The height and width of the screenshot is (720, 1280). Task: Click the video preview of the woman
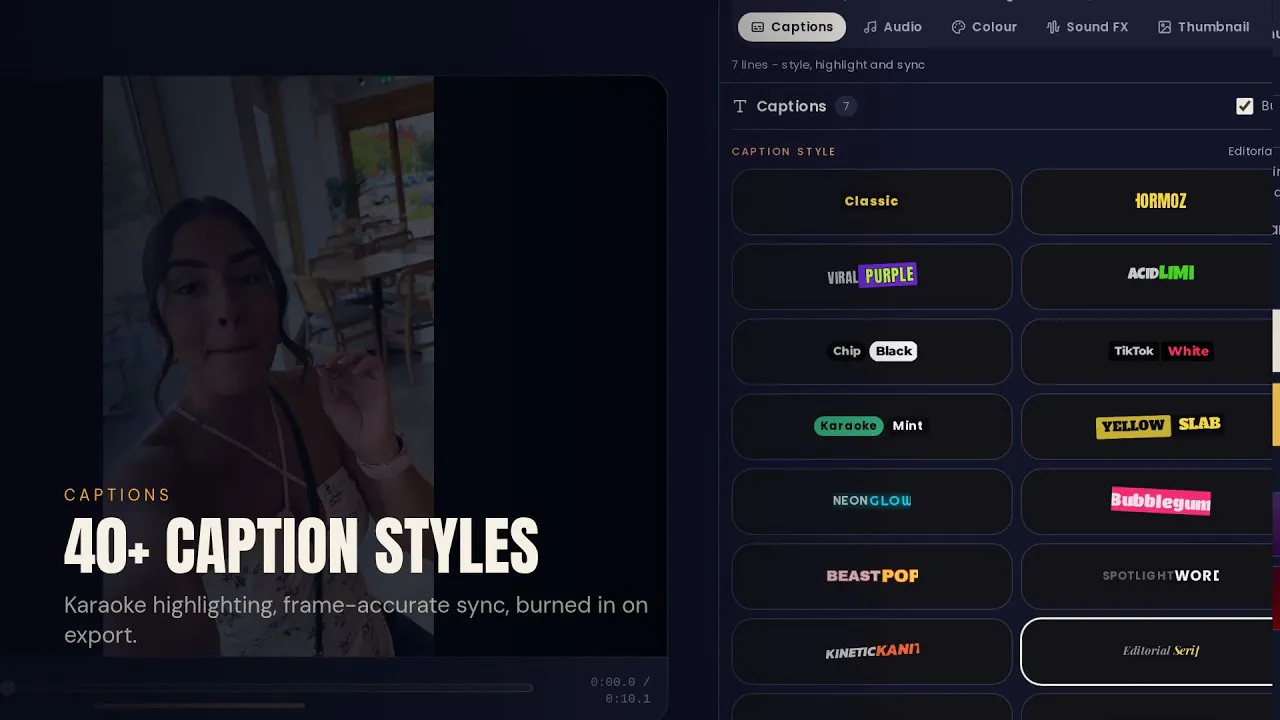pos(268,366)
